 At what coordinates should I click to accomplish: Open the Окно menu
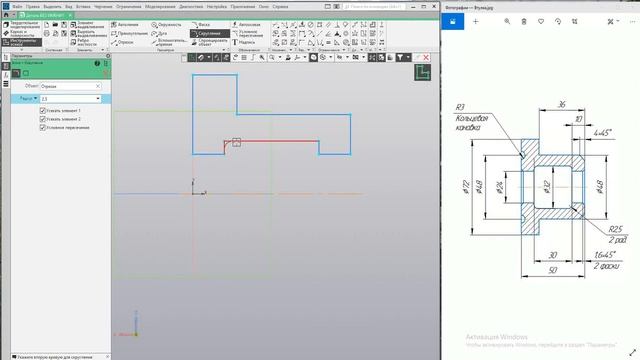pos(264,7)
